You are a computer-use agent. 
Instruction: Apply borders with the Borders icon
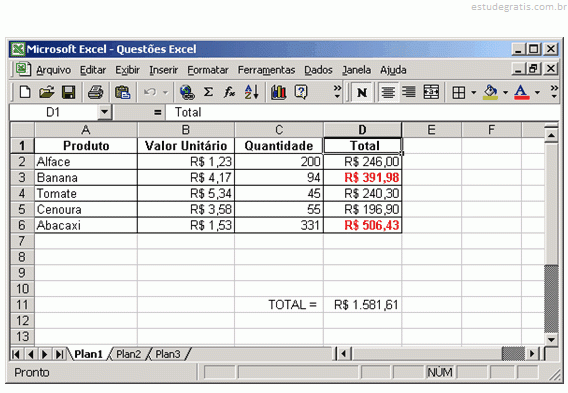point(459,93)
